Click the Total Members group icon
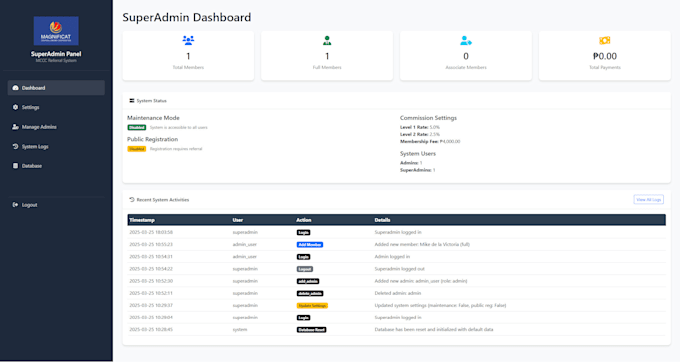Screen dimensions: 680x362 click(188, 41)
